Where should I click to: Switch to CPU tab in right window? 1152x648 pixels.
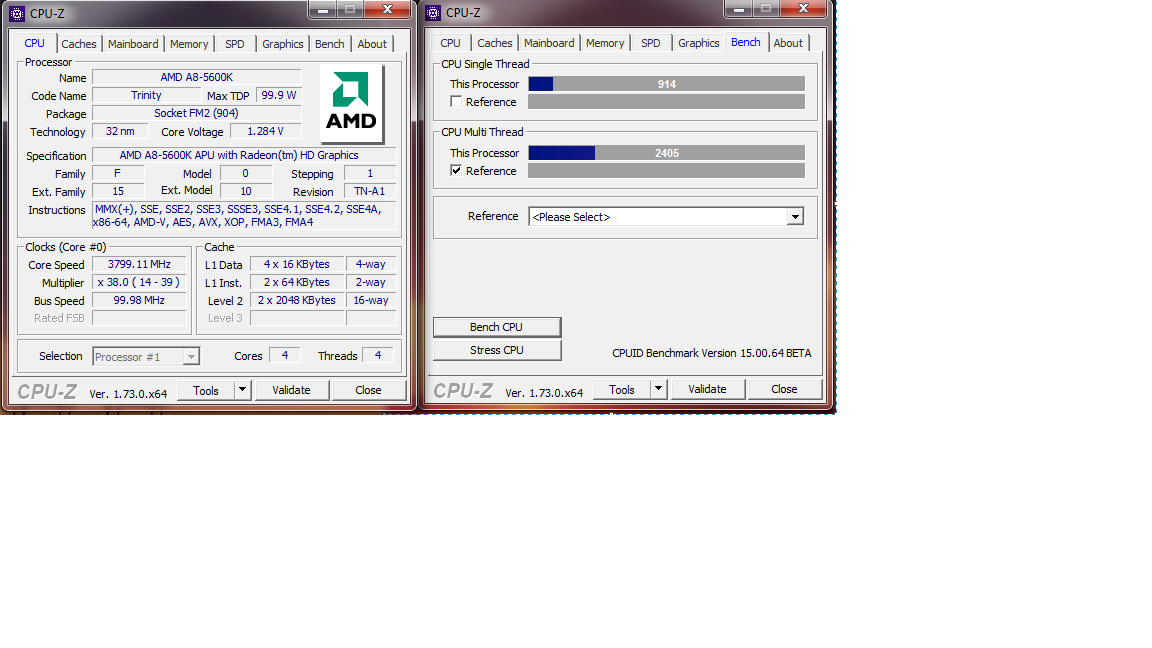450,43
